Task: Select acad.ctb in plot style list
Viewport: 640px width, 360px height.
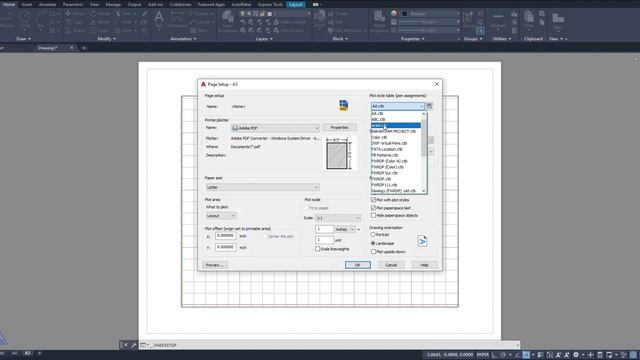Action: [396, 125]
